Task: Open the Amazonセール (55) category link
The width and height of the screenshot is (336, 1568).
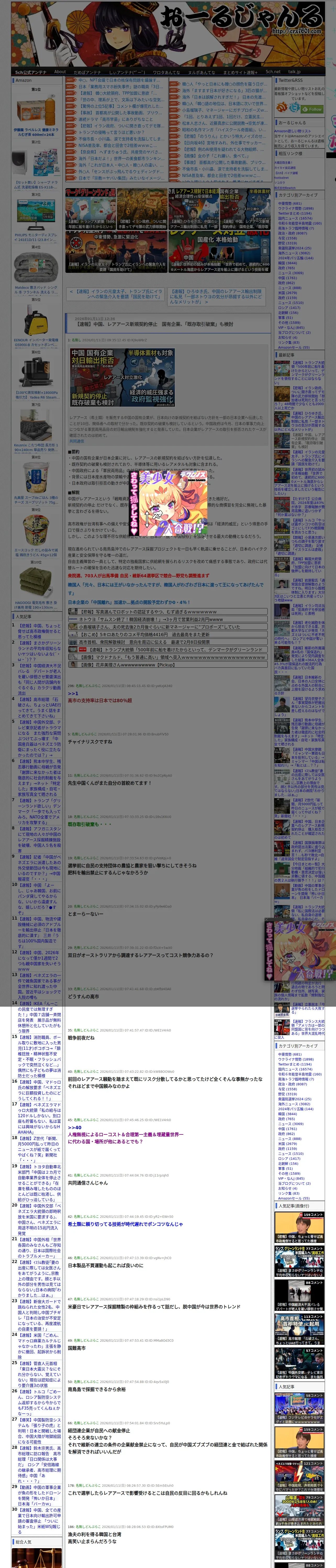Action: tap(294, 347)
